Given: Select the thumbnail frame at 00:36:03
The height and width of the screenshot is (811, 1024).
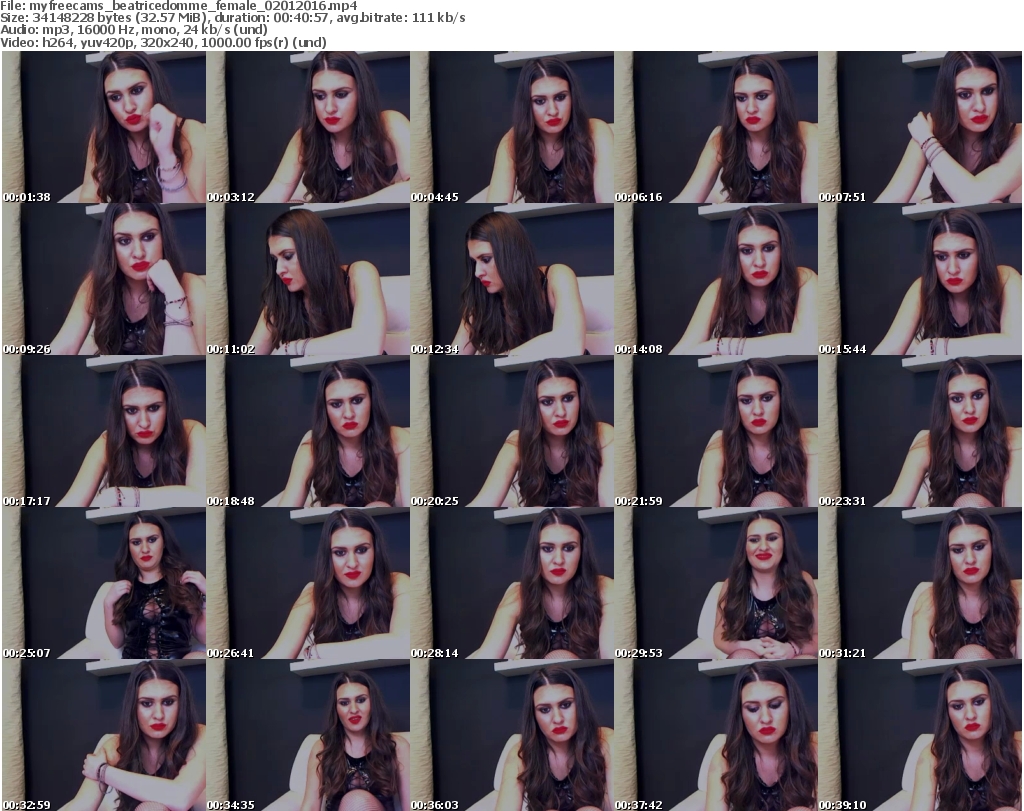Looking at the screenshot, I should pyautogui.click(x=512, y=735).
